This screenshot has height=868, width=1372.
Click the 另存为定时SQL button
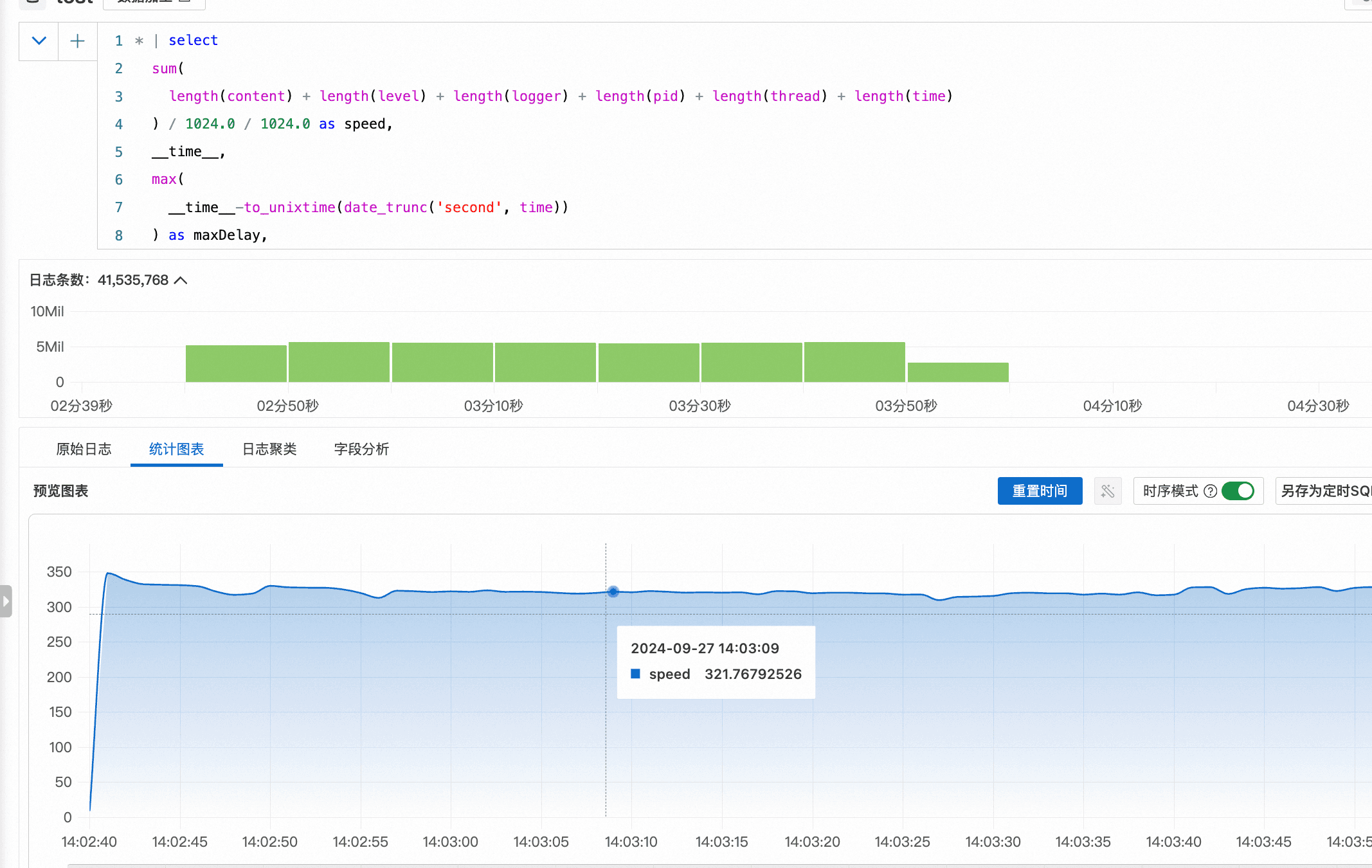(1324, 491)
